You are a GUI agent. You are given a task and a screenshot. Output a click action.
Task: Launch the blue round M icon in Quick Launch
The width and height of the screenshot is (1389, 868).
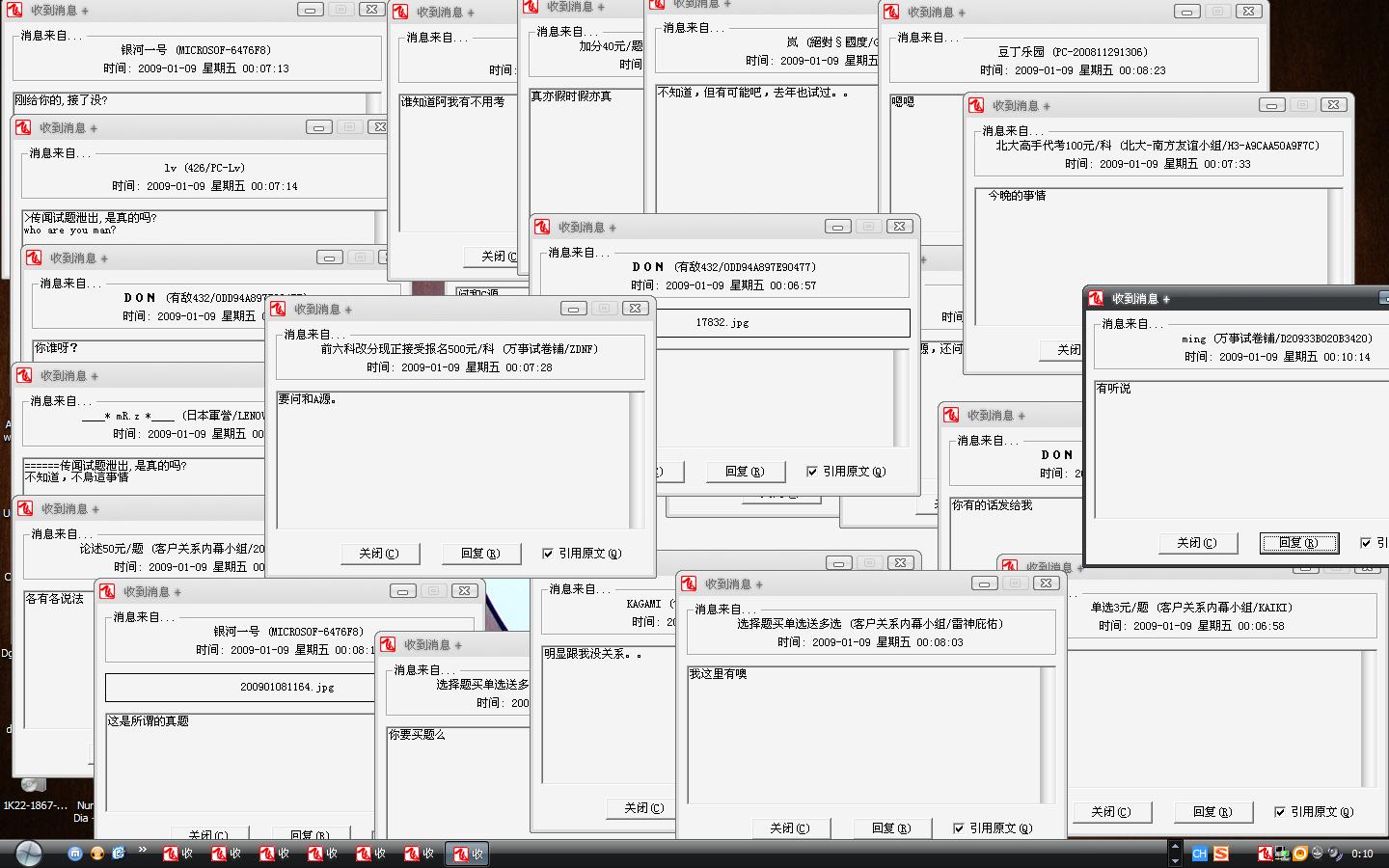pyautogui.click(x=74, y=854)
